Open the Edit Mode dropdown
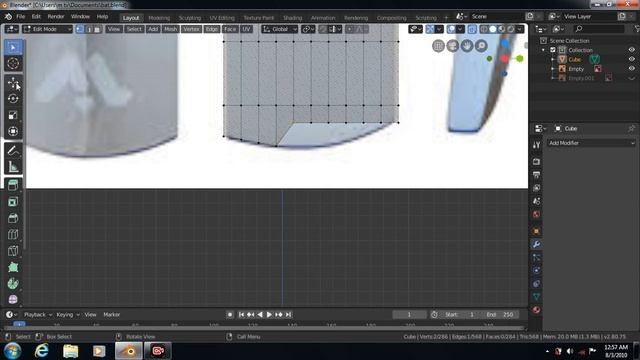 [47, 29]
